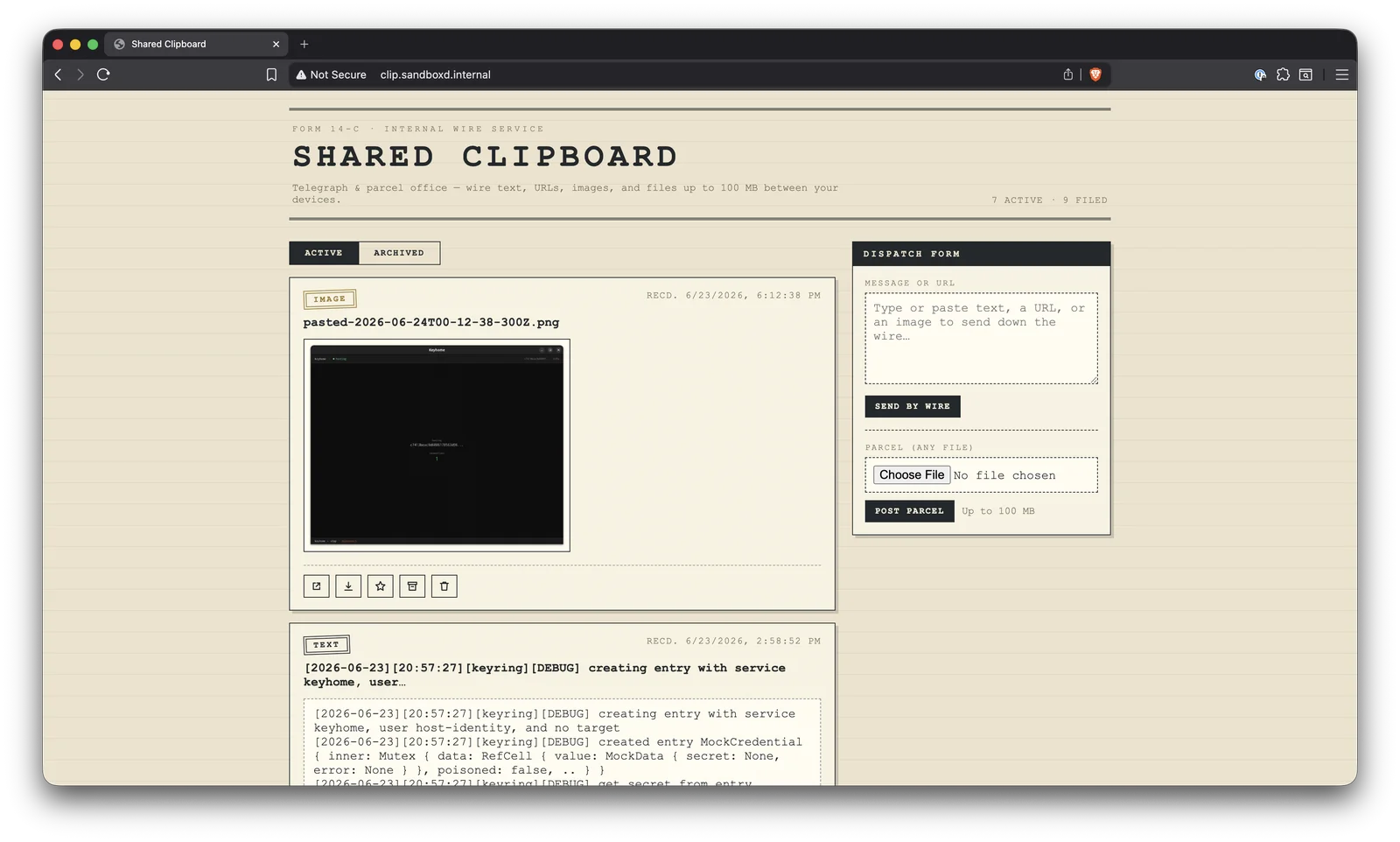Download the pasted PNG image
The height and width of the screenshot is (842, 1400).
(x=348, y=586)
